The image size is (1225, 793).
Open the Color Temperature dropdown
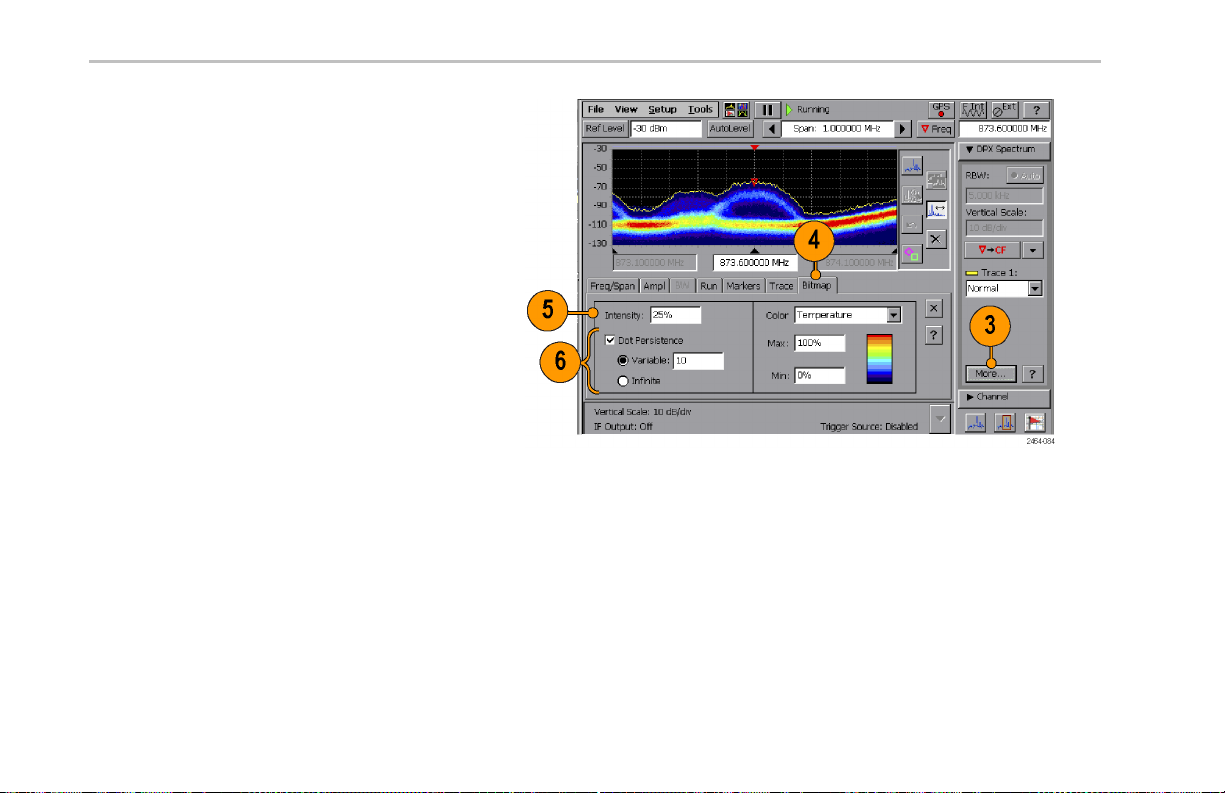click(x=848, y=315)
